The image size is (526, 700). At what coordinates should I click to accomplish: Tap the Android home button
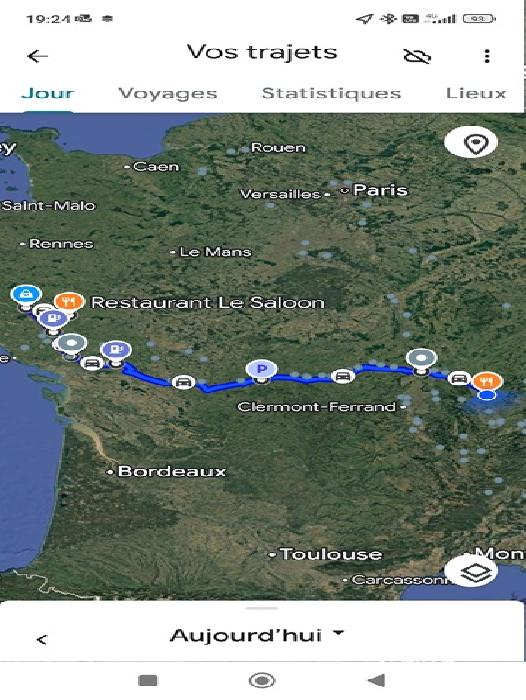(x=262, y=680)
